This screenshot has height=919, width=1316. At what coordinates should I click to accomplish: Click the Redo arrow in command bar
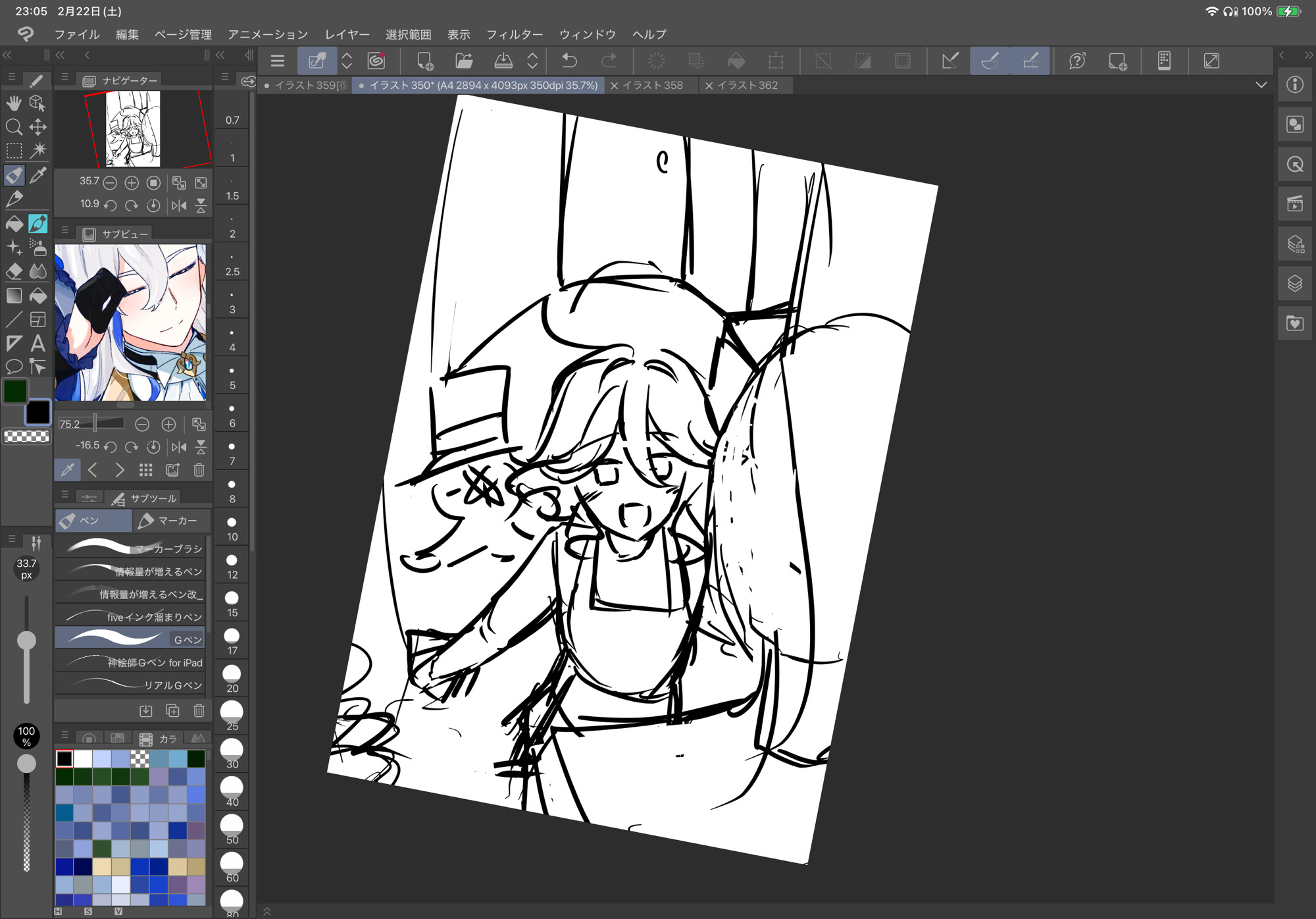(x=609, y=61)
